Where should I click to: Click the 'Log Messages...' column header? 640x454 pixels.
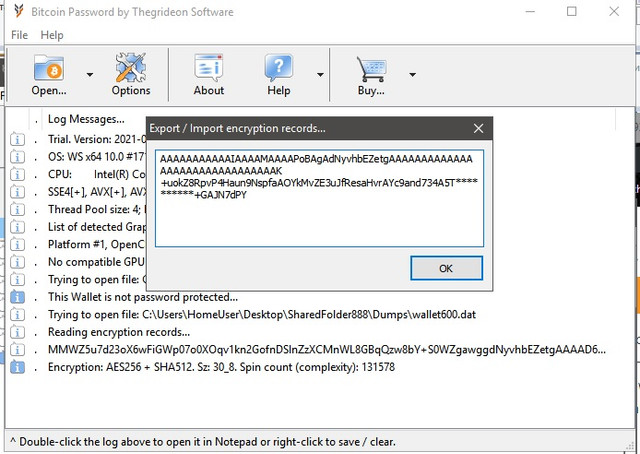pos(86,119)
